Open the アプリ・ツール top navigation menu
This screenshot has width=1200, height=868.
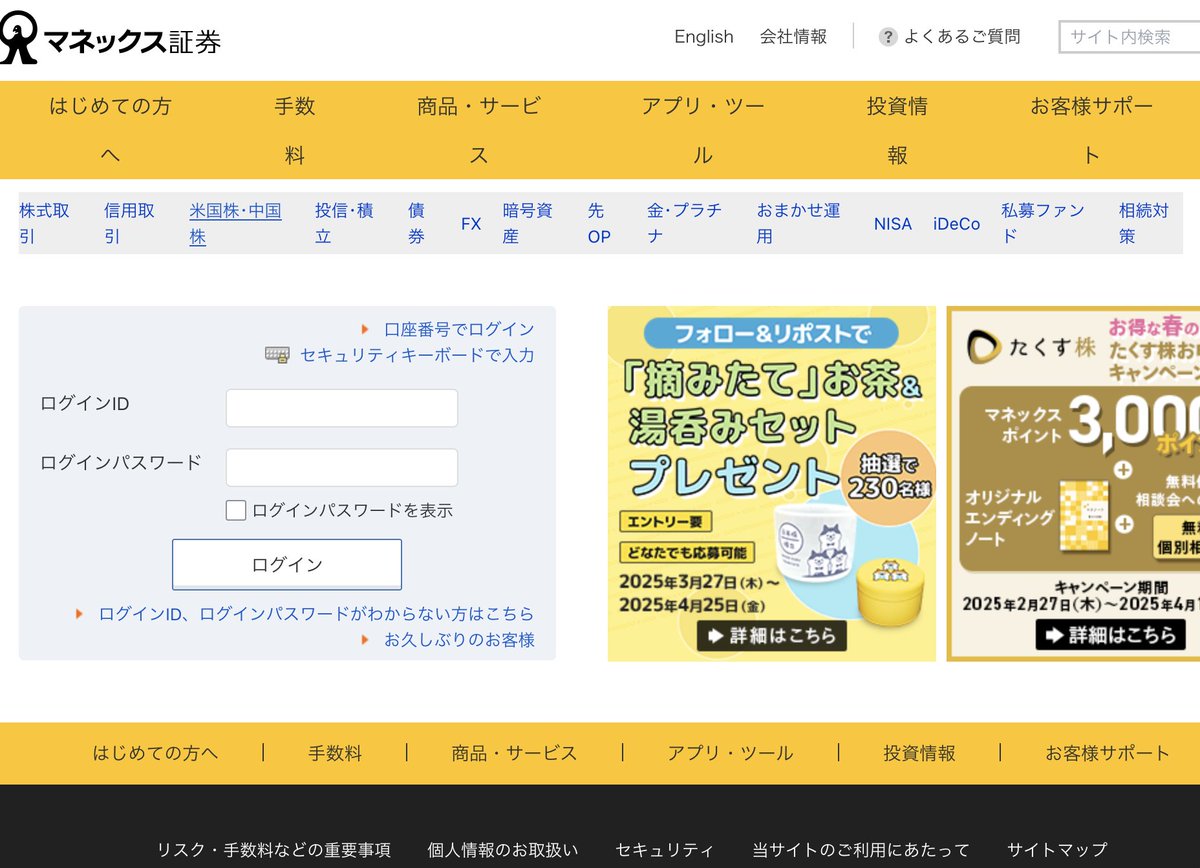click(703, 130)
